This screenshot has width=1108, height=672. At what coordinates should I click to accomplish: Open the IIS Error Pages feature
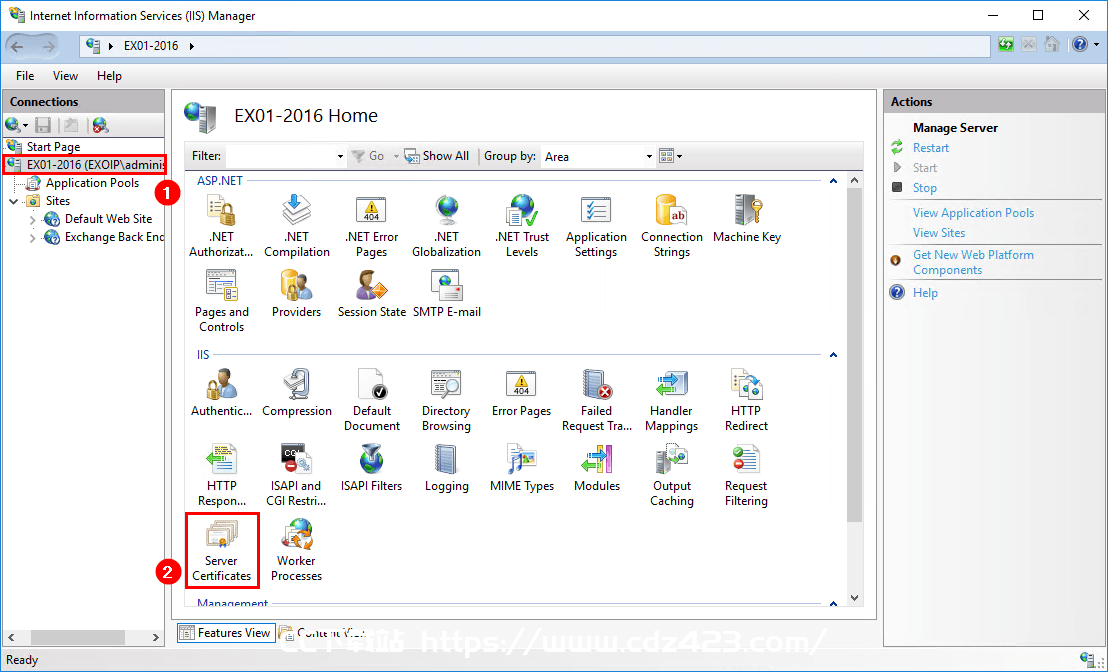[521, 393]
